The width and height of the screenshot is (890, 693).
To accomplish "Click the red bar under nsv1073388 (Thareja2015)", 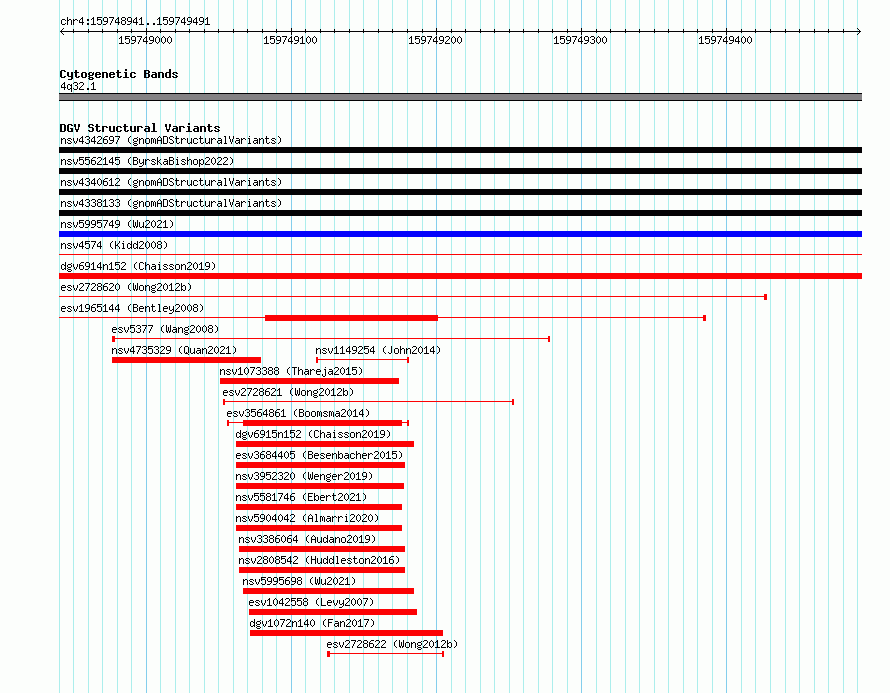I will click(309, 381).
